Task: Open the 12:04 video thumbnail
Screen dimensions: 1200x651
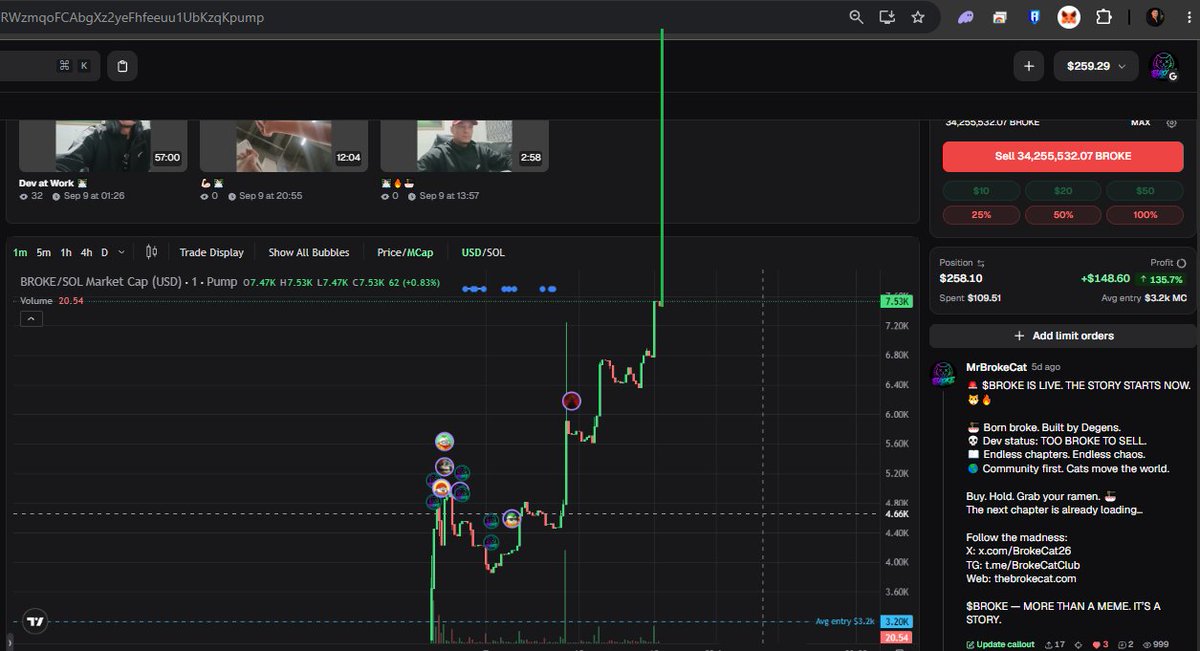Action: tap(283, 145)
